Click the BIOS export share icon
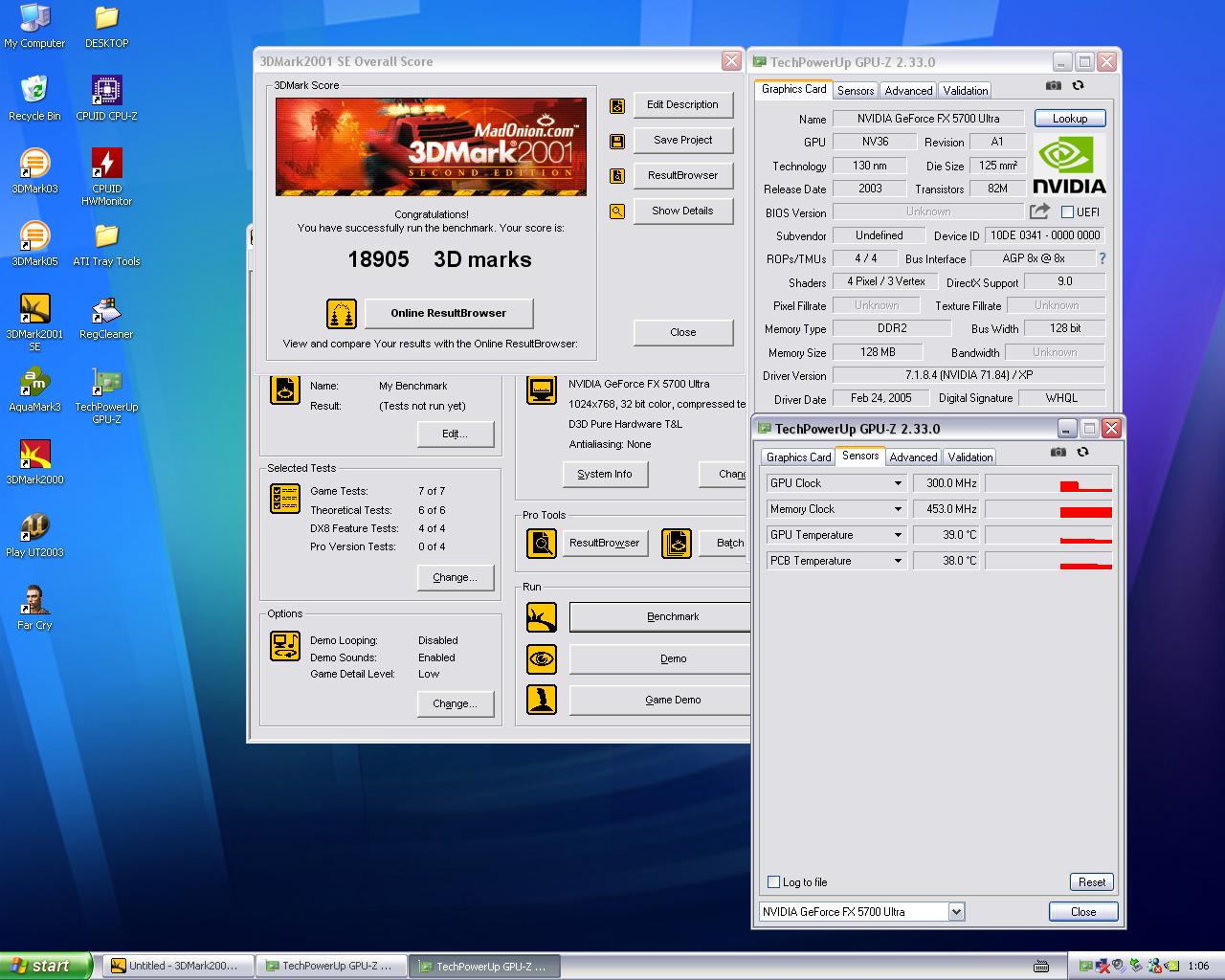 point(1039,212)
